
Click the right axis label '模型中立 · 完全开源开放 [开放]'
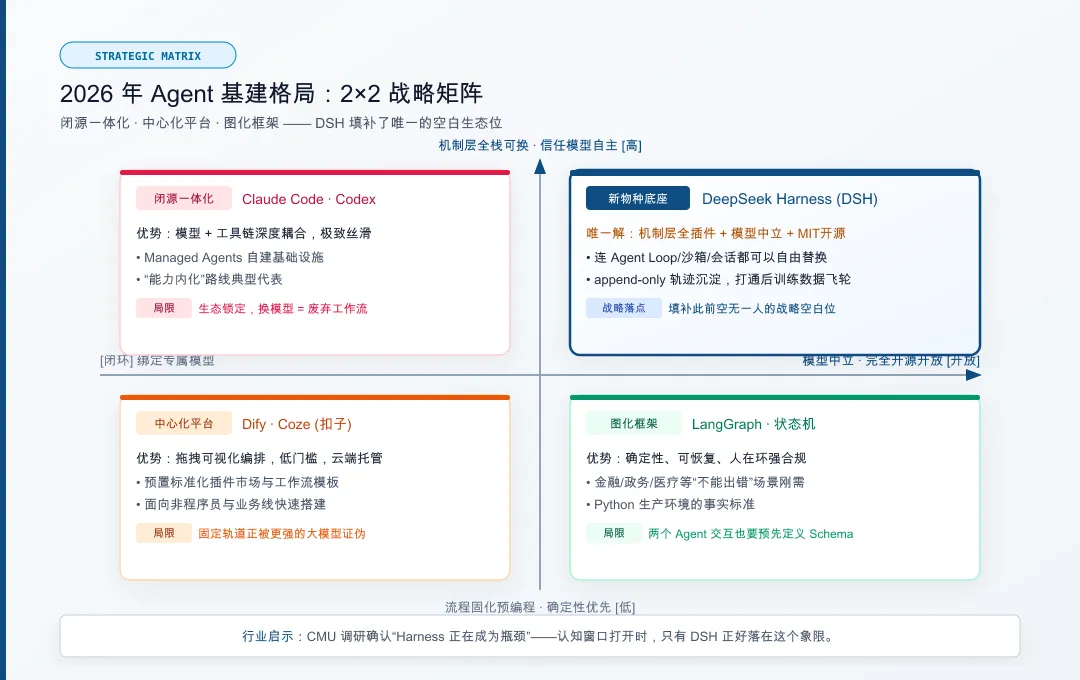891,360
